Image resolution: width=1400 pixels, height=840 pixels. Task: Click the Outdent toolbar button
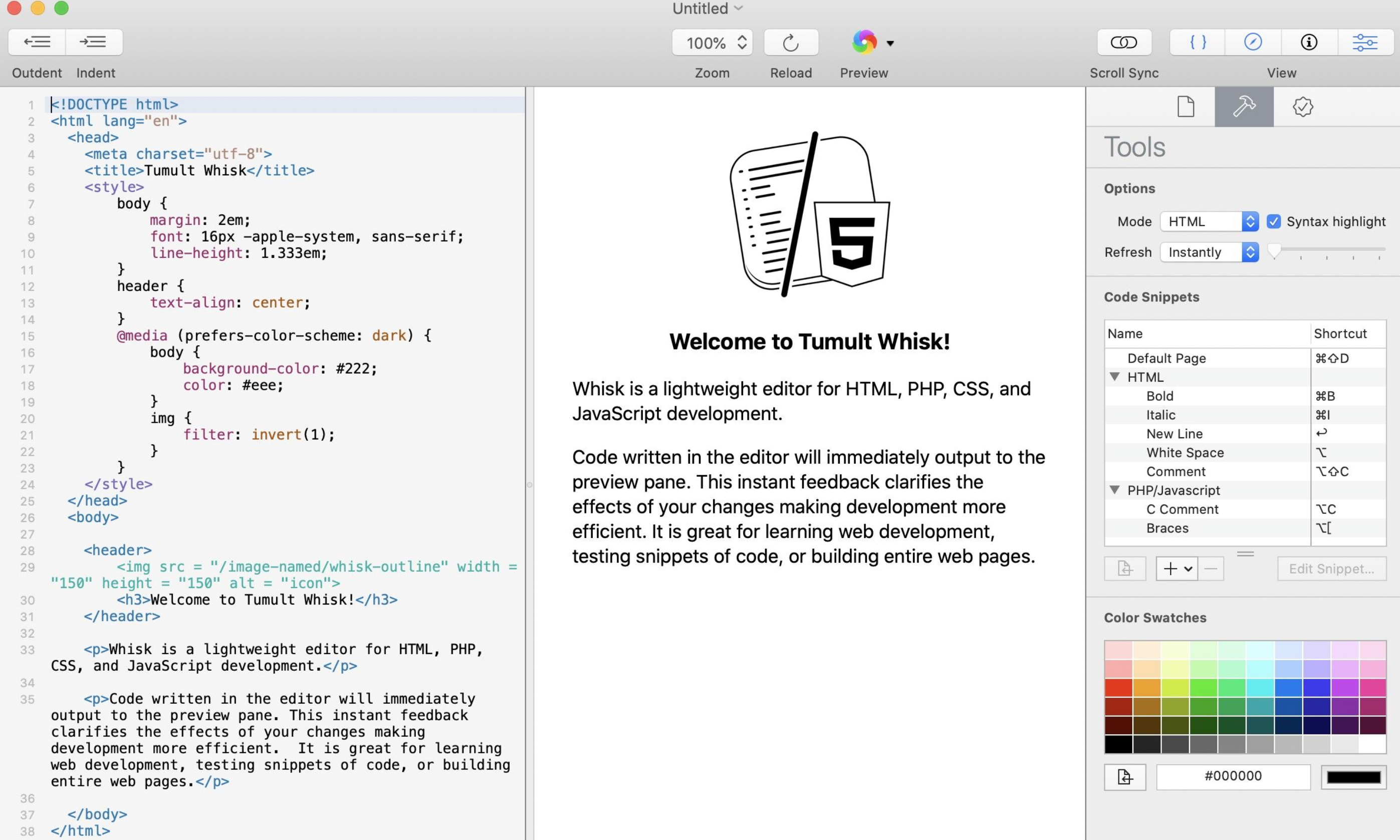click(37, 42)
